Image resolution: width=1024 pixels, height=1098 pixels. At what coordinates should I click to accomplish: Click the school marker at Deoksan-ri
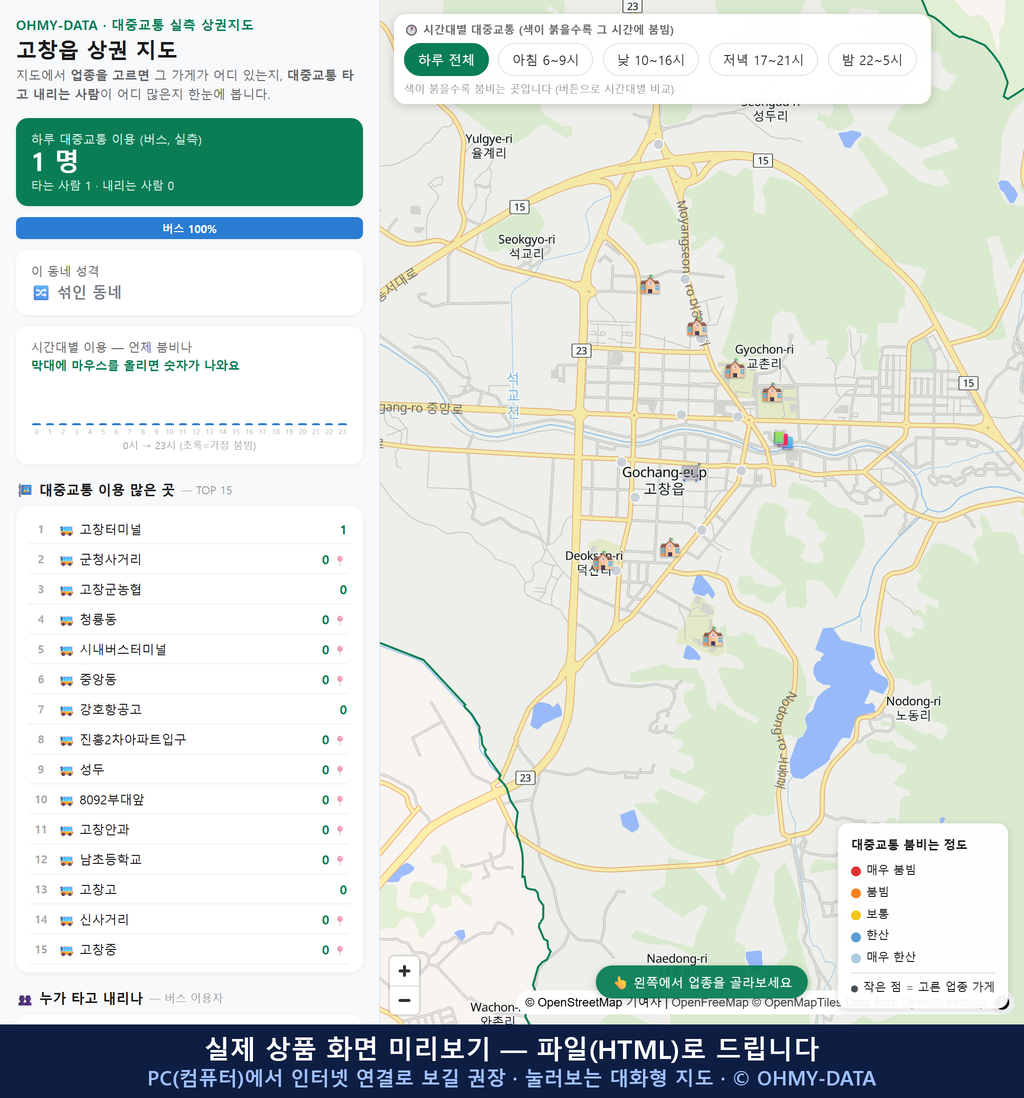click(602, 562)
